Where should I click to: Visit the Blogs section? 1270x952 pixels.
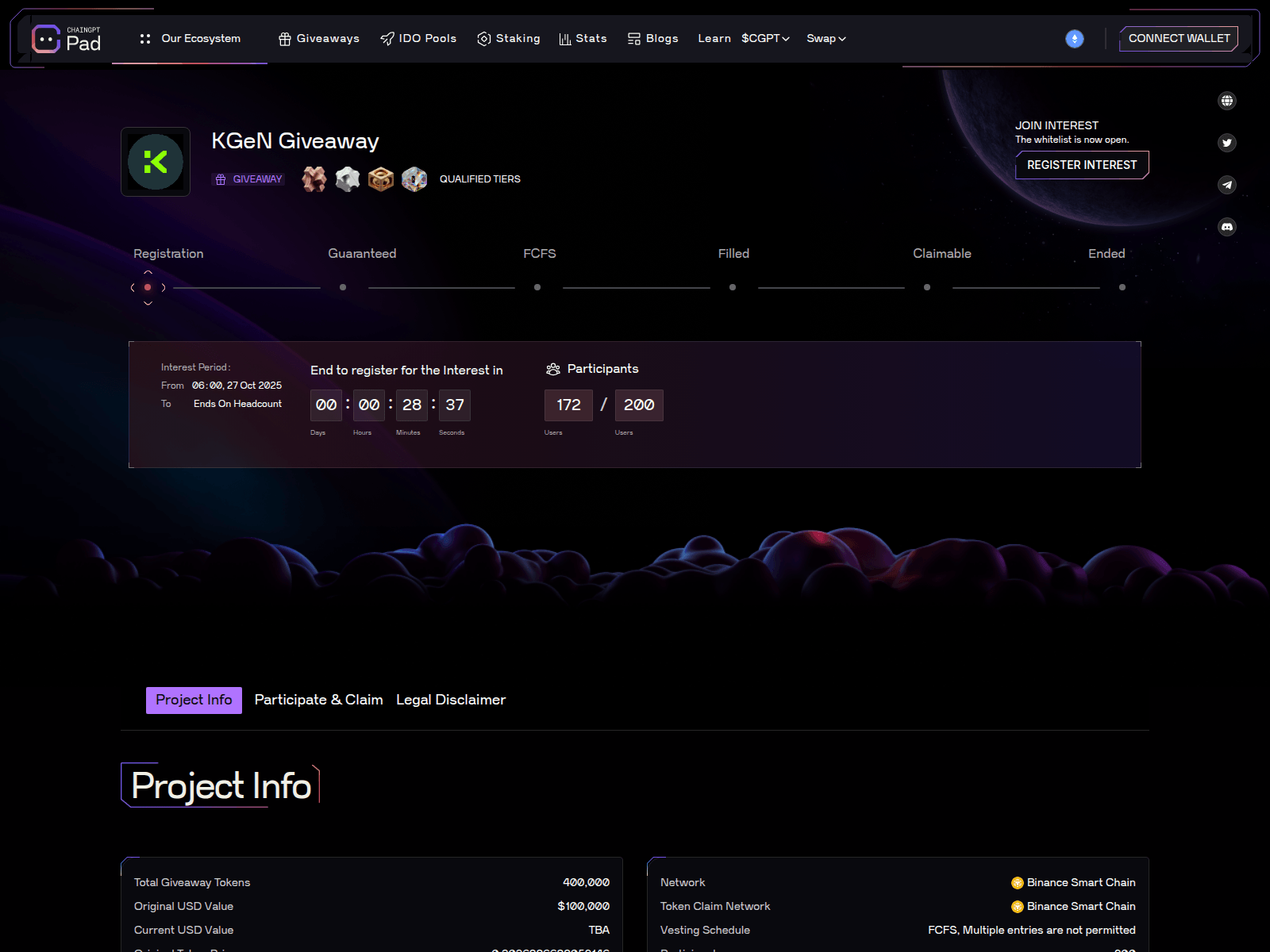click(653, 39)
